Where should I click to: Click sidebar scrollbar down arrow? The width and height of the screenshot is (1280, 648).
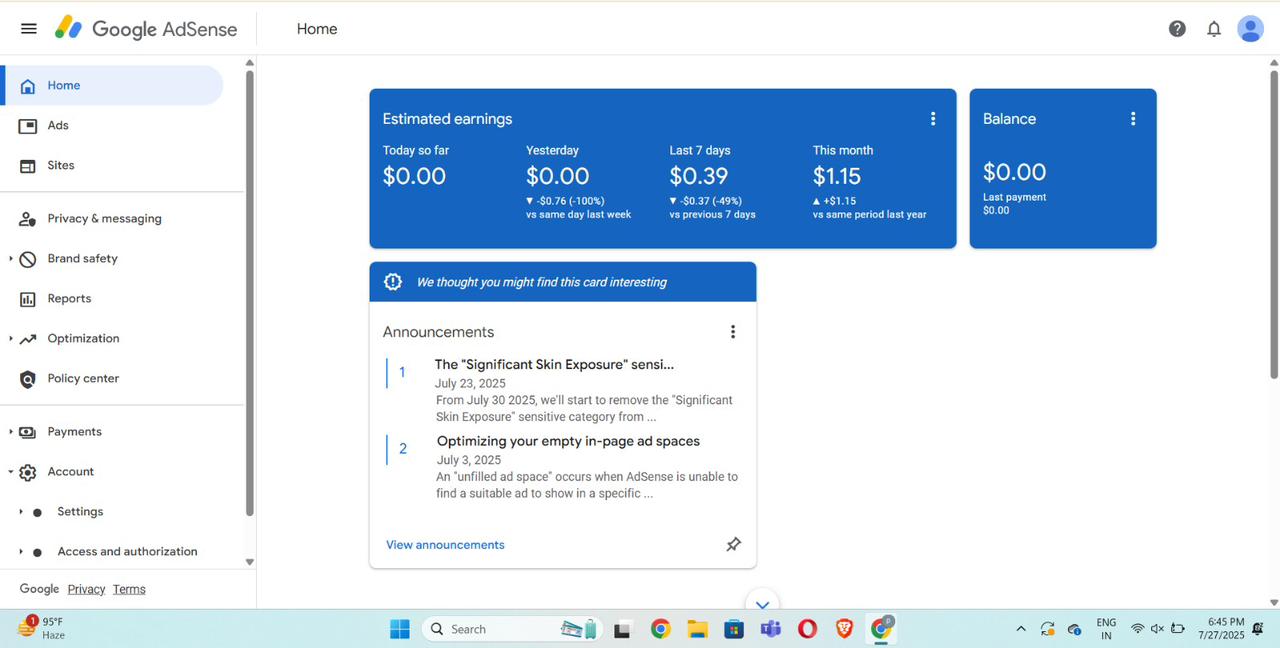[250, 562]
